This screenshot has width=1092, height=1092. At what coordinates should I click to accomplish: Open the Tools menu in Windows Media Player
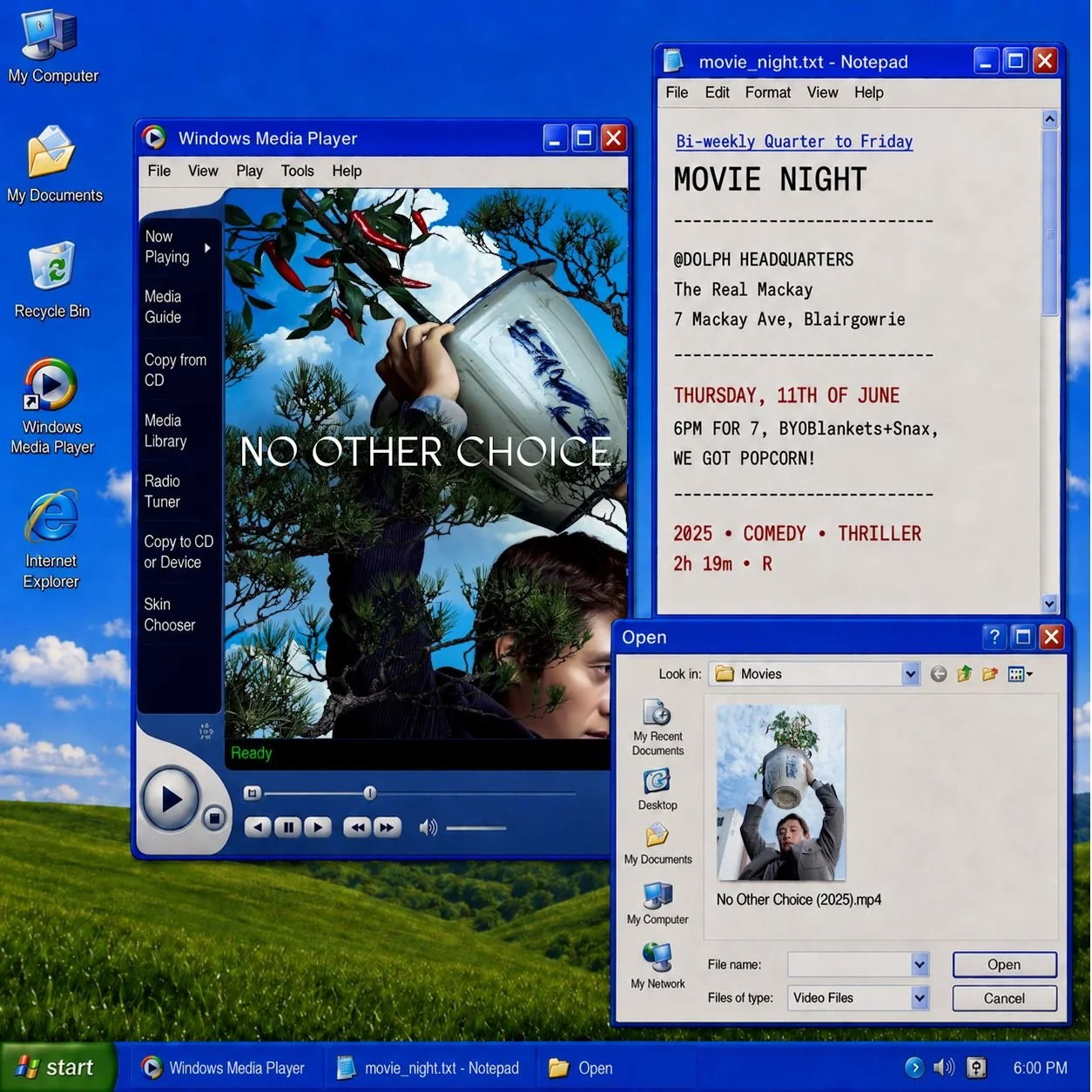pos(297,171)
